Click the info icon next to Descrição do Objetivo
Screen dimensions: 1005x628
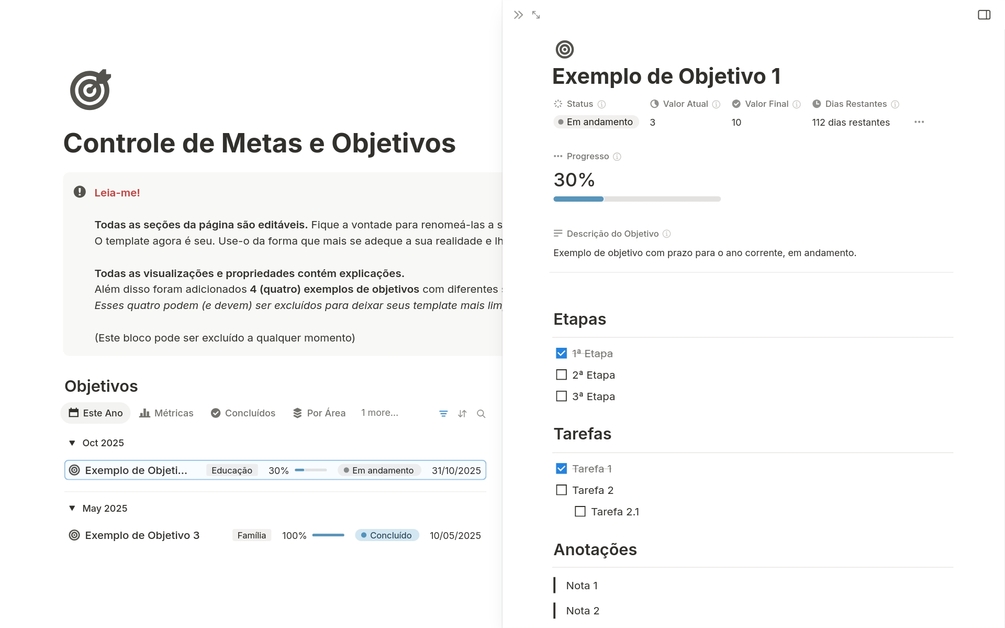(x=666, y=234)
